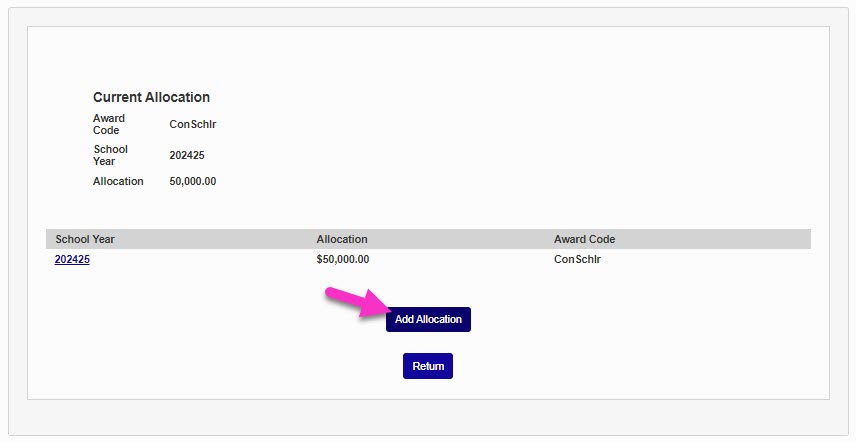Screen dimensions: 856x442
Task: Click the School Year label in summary
Action: (x=110, y=155)
